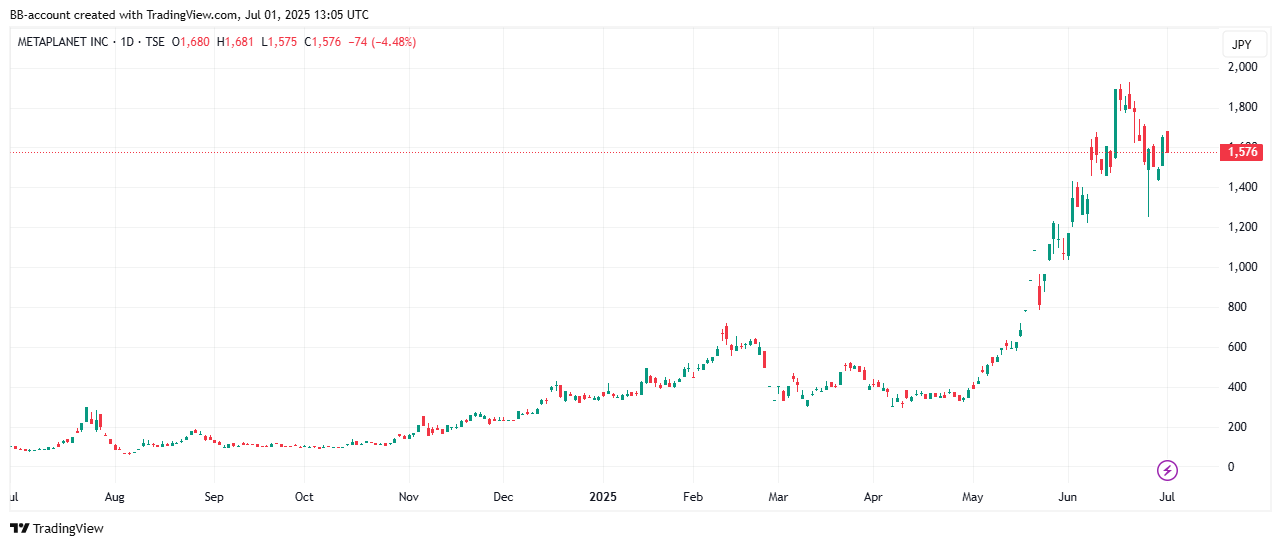Click the 1,000 price axis label

[1244, 267]
